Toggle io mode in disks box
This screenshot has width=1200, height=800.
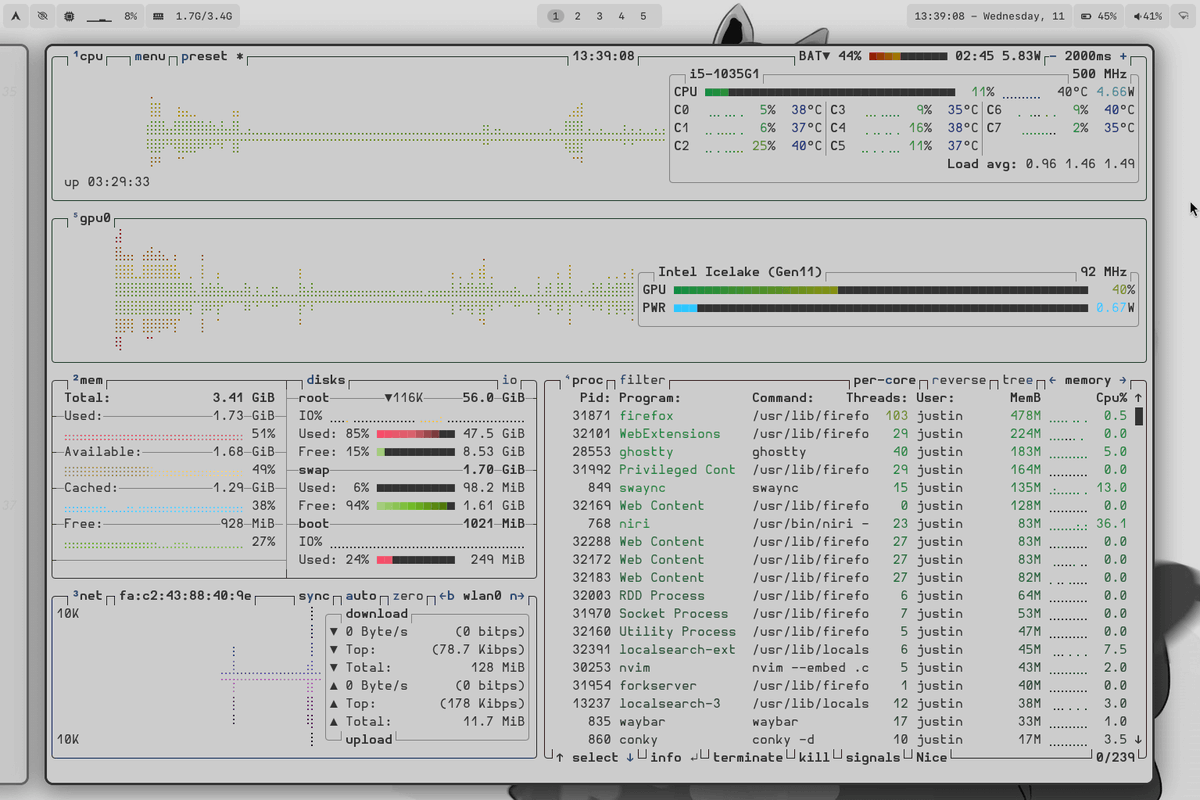click(510, 380)
